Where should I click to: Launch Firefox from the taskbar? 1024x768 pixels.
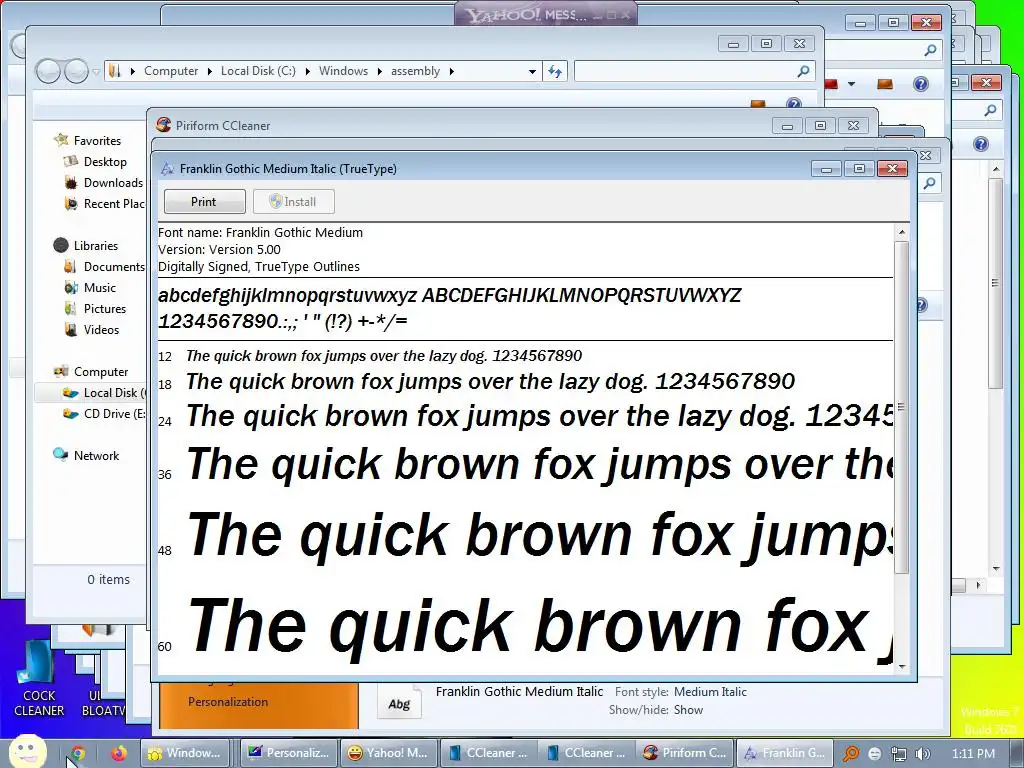(118, 753)
